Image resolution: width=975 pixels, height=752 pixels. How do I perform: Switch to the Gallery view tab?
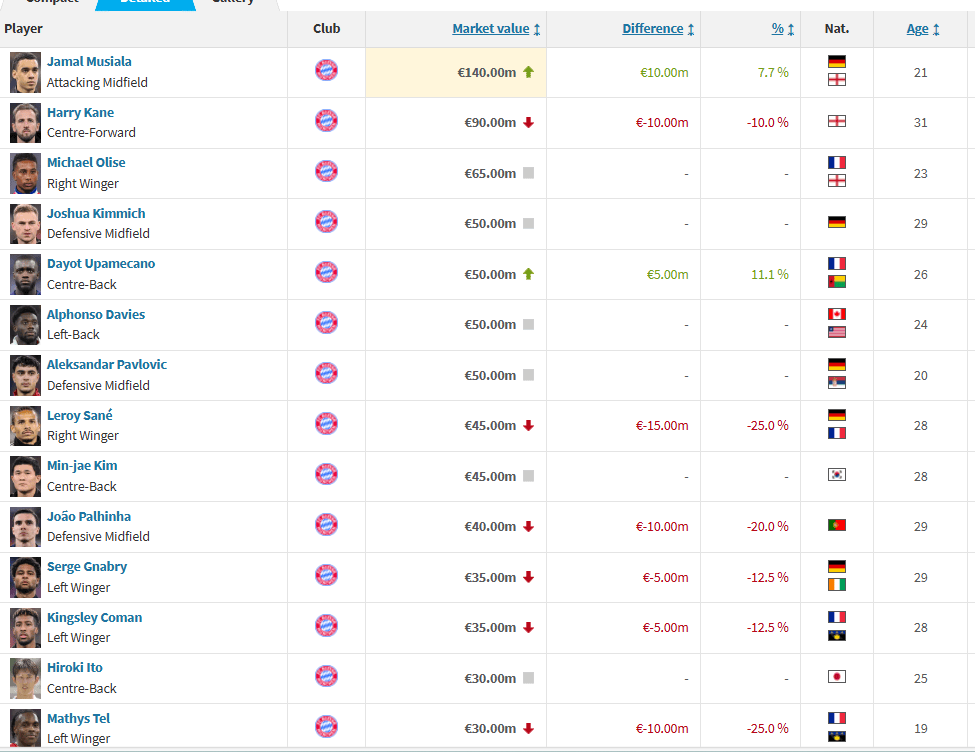pyautogui.click(x=232, y=3)
